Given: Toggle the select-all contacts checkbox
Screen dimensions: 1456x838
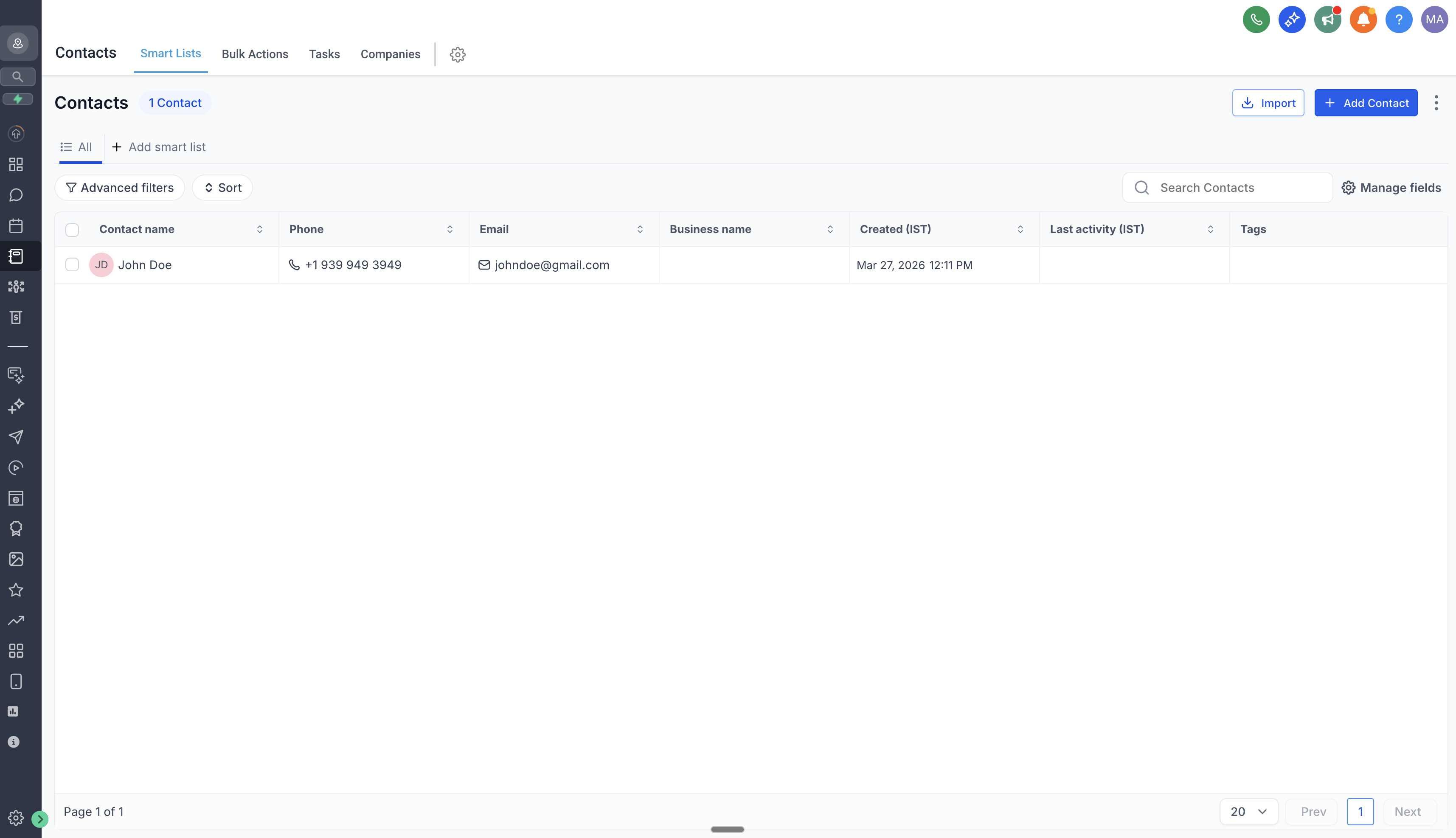Looking at the screenshot, I should [72, 230].
